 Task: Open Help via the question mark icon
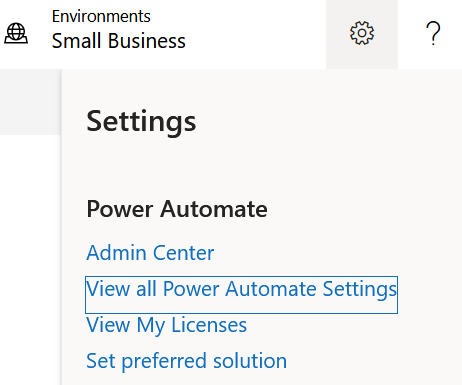pyautogui.click(x=433, y=33)
